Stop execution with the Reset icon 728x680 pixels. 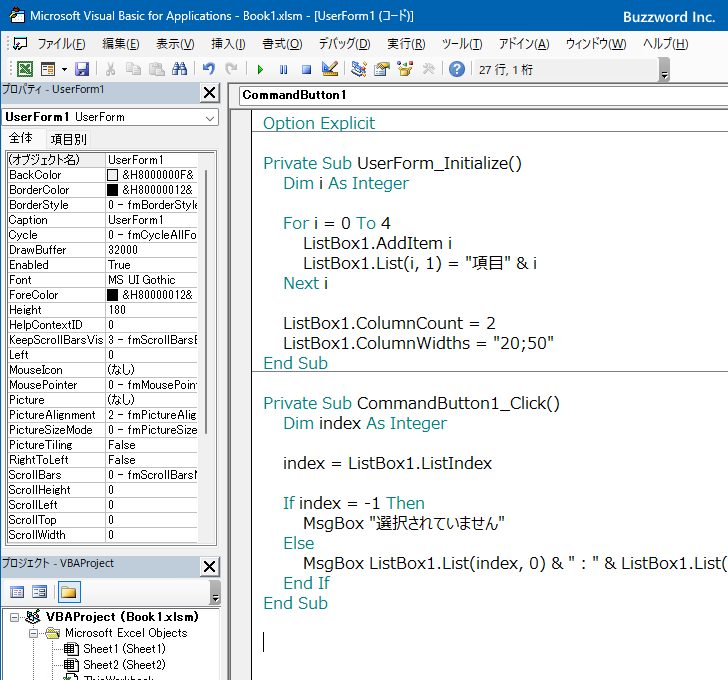click(306, 70)
